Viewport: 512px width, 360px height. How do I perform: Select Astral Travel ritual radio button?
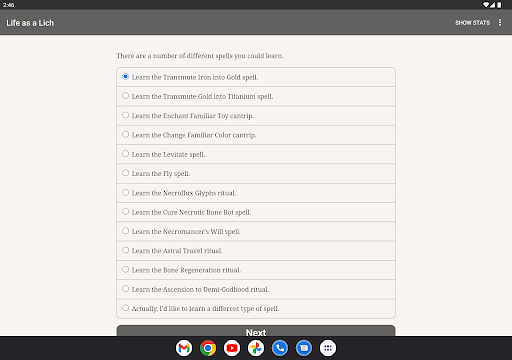125,250
